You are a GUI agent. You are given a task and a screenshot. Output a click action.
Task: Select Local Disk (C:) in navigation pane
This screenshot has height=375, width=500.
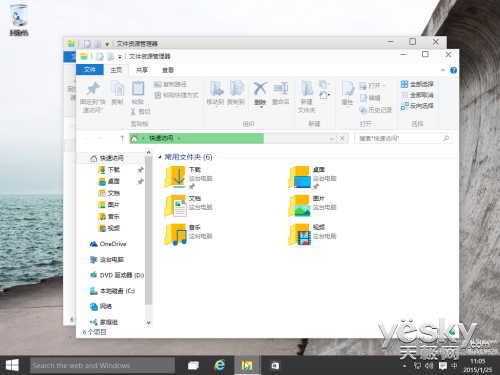(x=112, y=291)
